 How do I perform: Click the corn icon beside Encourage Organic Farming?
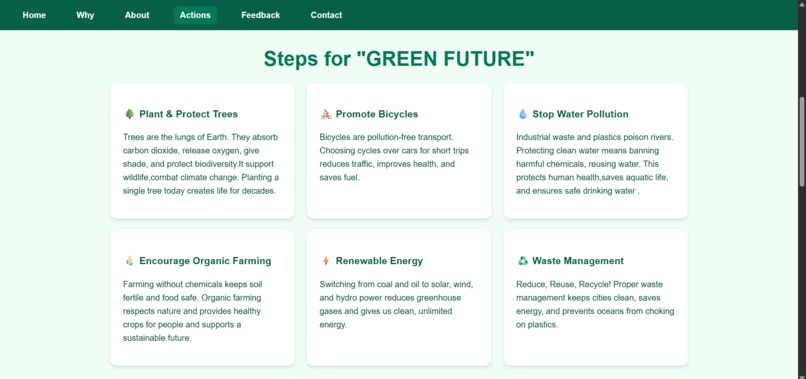[129, 261]
